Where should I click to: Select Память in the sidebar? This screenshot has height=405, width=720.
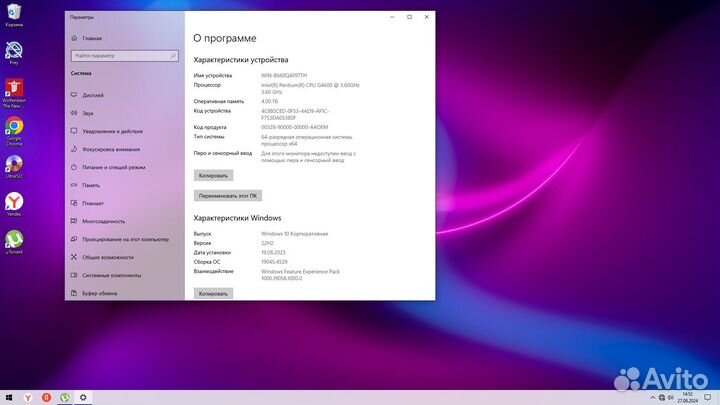point(124,185)
